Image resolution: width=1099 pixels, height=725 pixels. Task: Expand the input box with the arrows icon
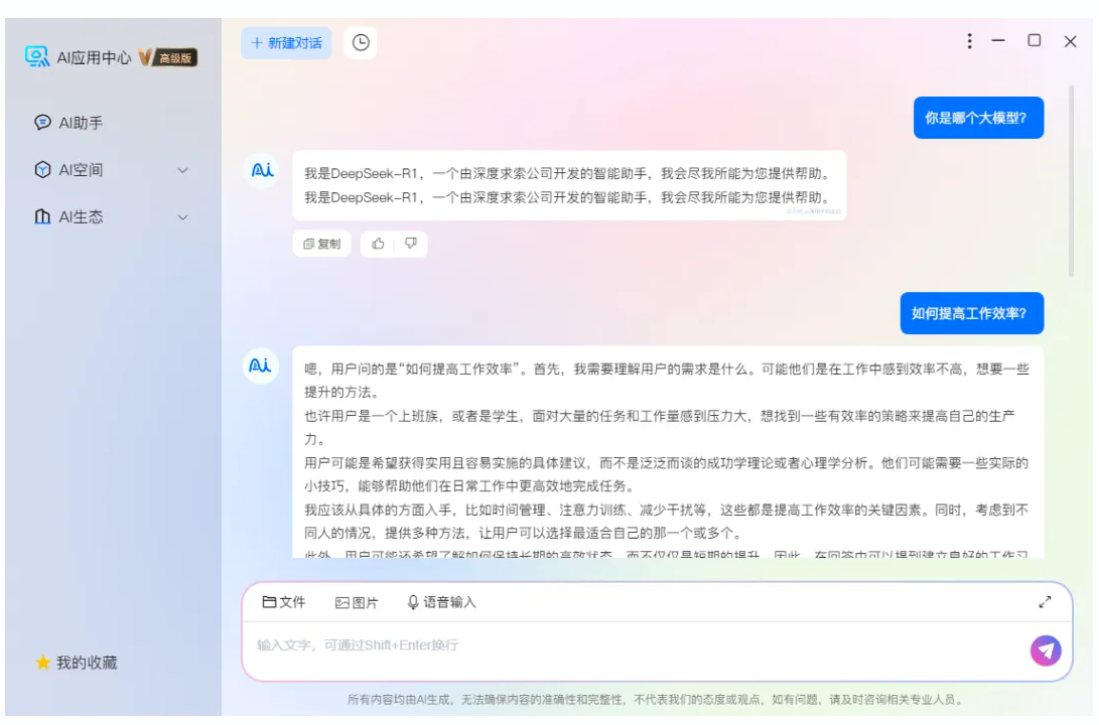click(x=1044, y=602)
